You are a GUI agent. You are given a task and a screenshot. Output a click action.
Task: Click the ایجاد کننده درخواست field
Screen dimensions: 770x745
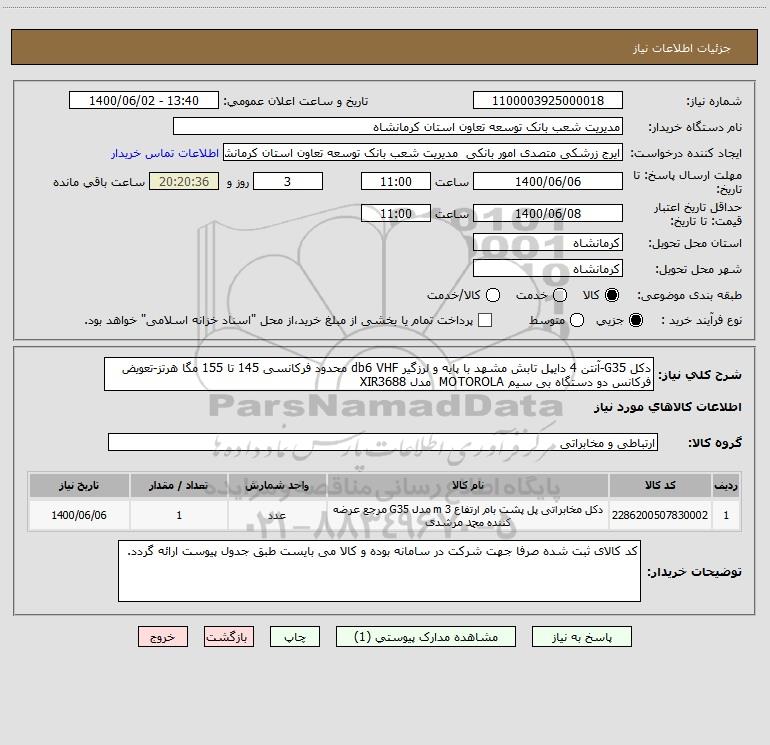pyautogui.click(x=423, y=153)
